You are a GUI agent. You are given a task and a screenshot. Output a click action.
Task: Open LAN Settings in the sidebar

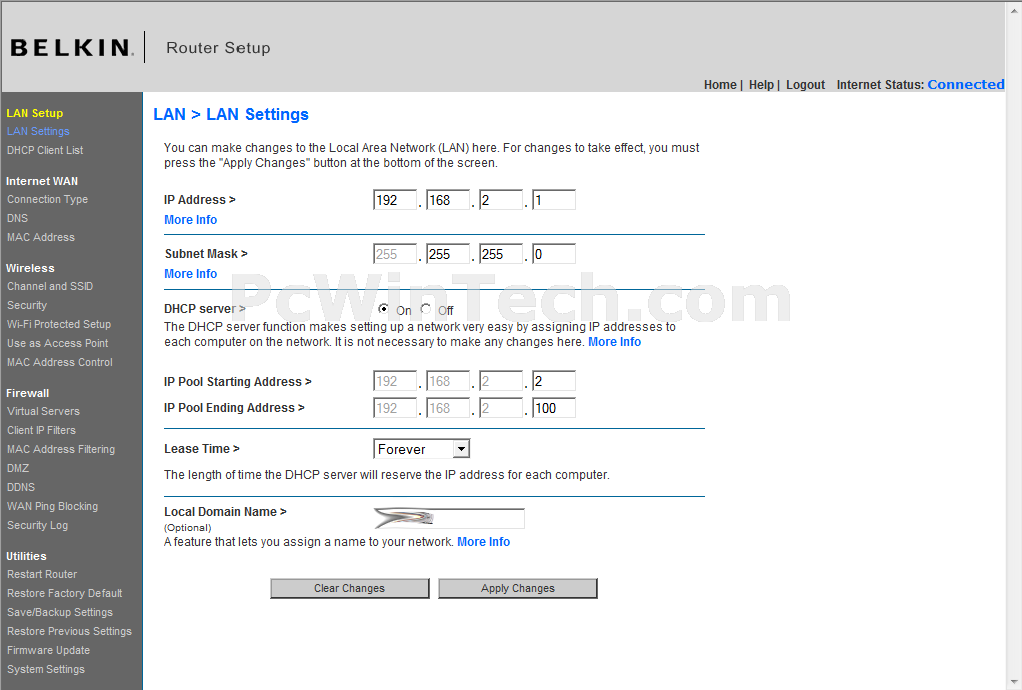(38, 131)
